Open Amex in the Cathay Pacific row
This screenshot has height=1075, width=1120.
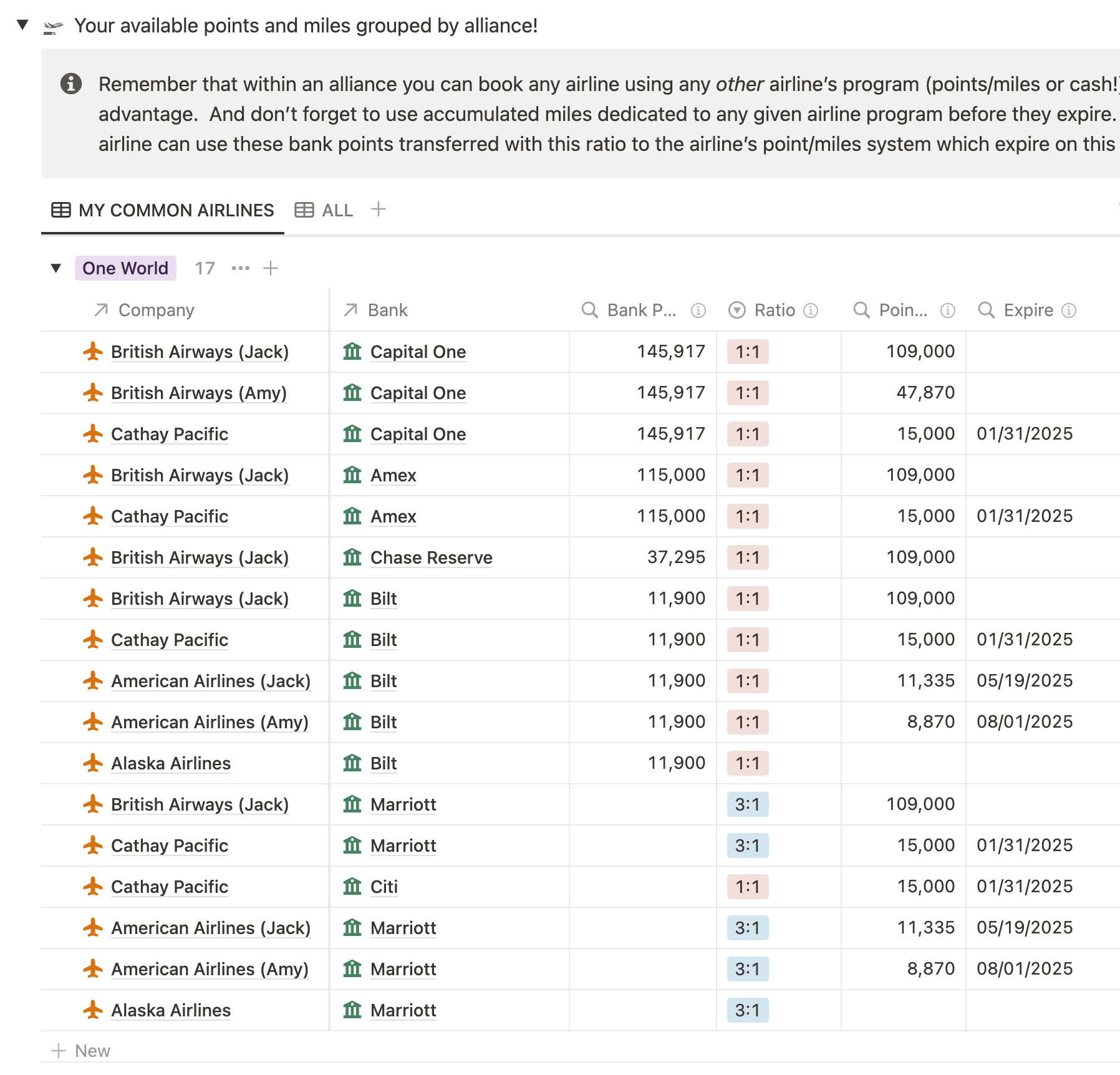pos(393,516)
